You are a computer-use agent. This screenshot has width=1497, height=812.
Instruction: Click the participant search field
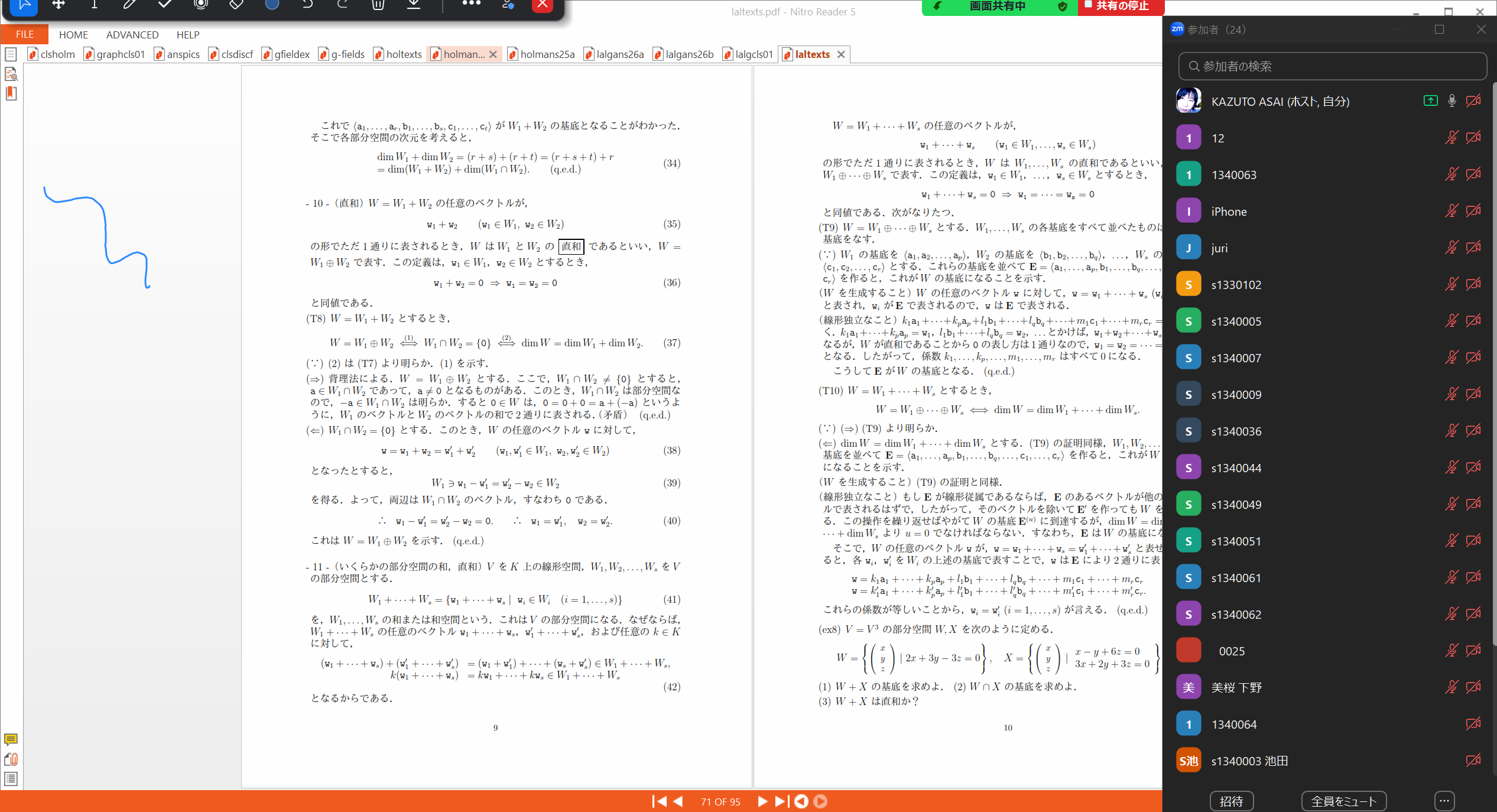pos(1332,66)
